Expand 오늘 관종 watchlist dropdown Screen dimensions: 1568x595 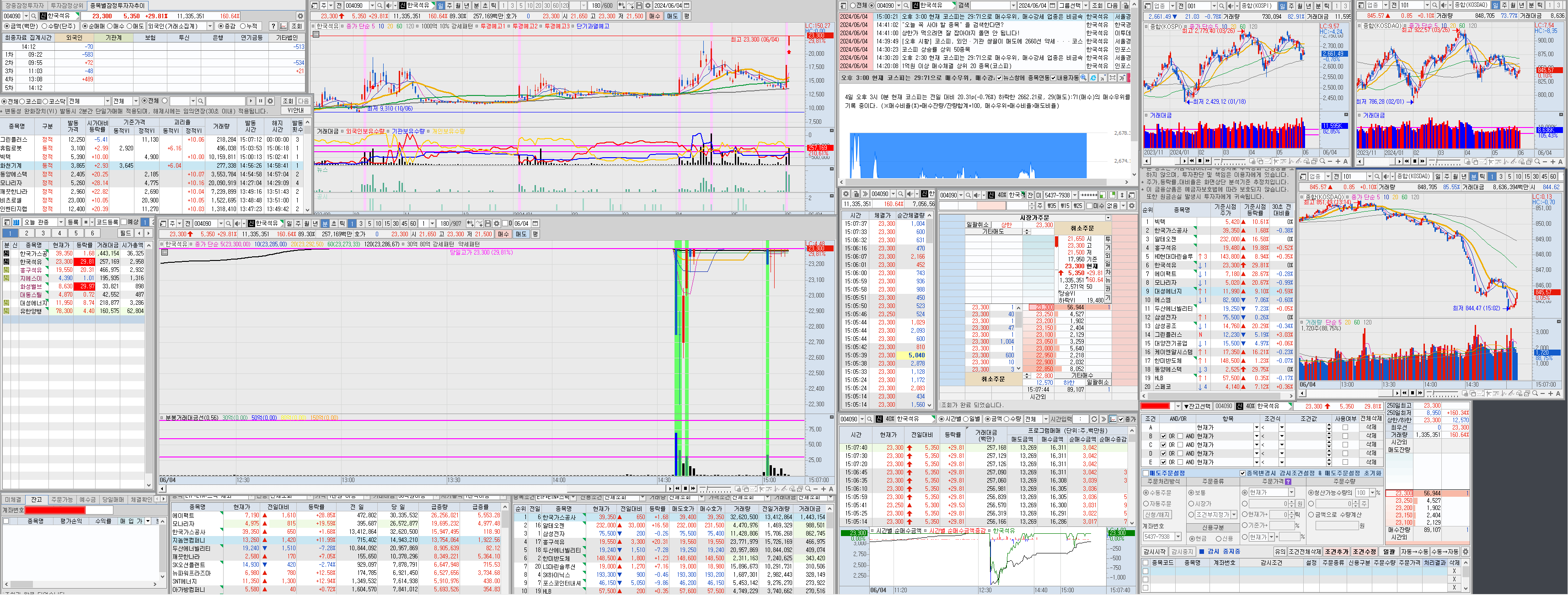click(61, 222)
